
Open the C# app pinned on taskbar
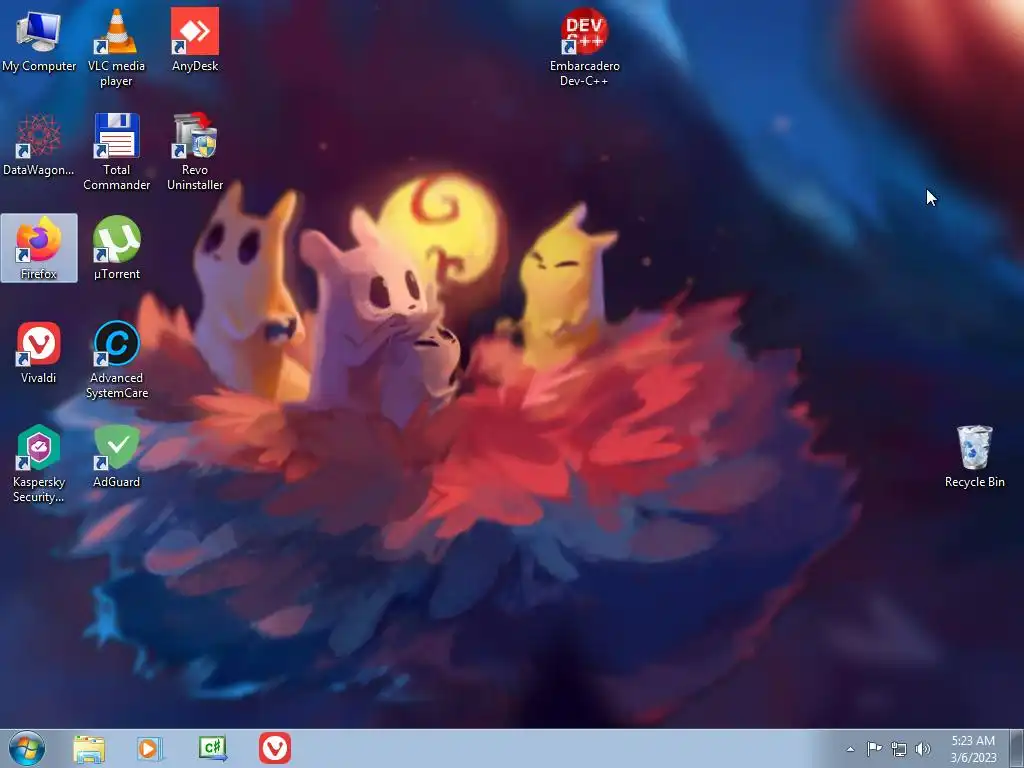click(x=213, y=748)
